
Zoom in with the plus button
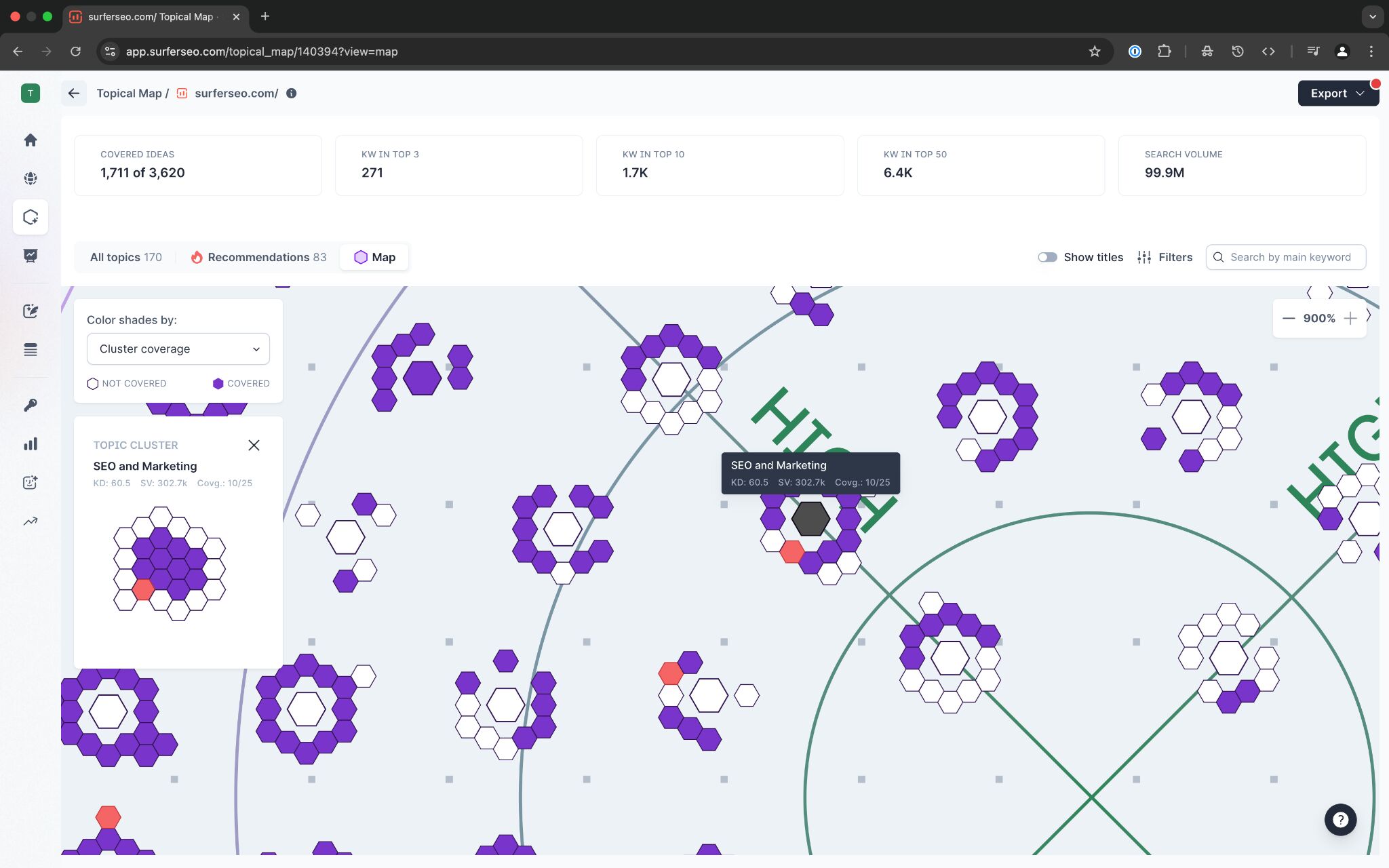(x=1350, y=318)
